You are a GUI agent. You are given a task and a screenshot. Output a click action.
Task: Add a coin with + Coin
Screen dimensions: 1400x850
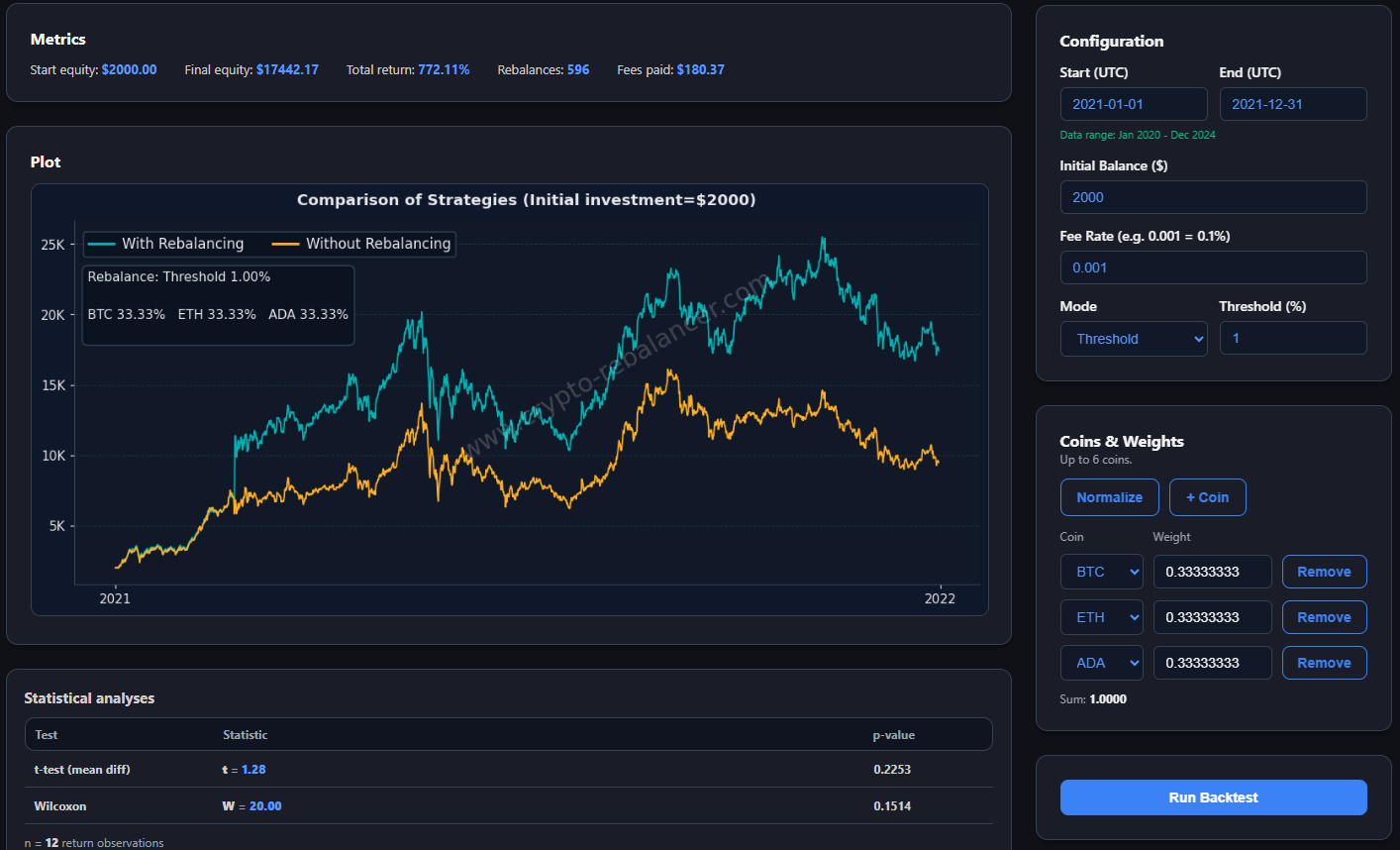pyautogui.click(x=1207, y=497)
